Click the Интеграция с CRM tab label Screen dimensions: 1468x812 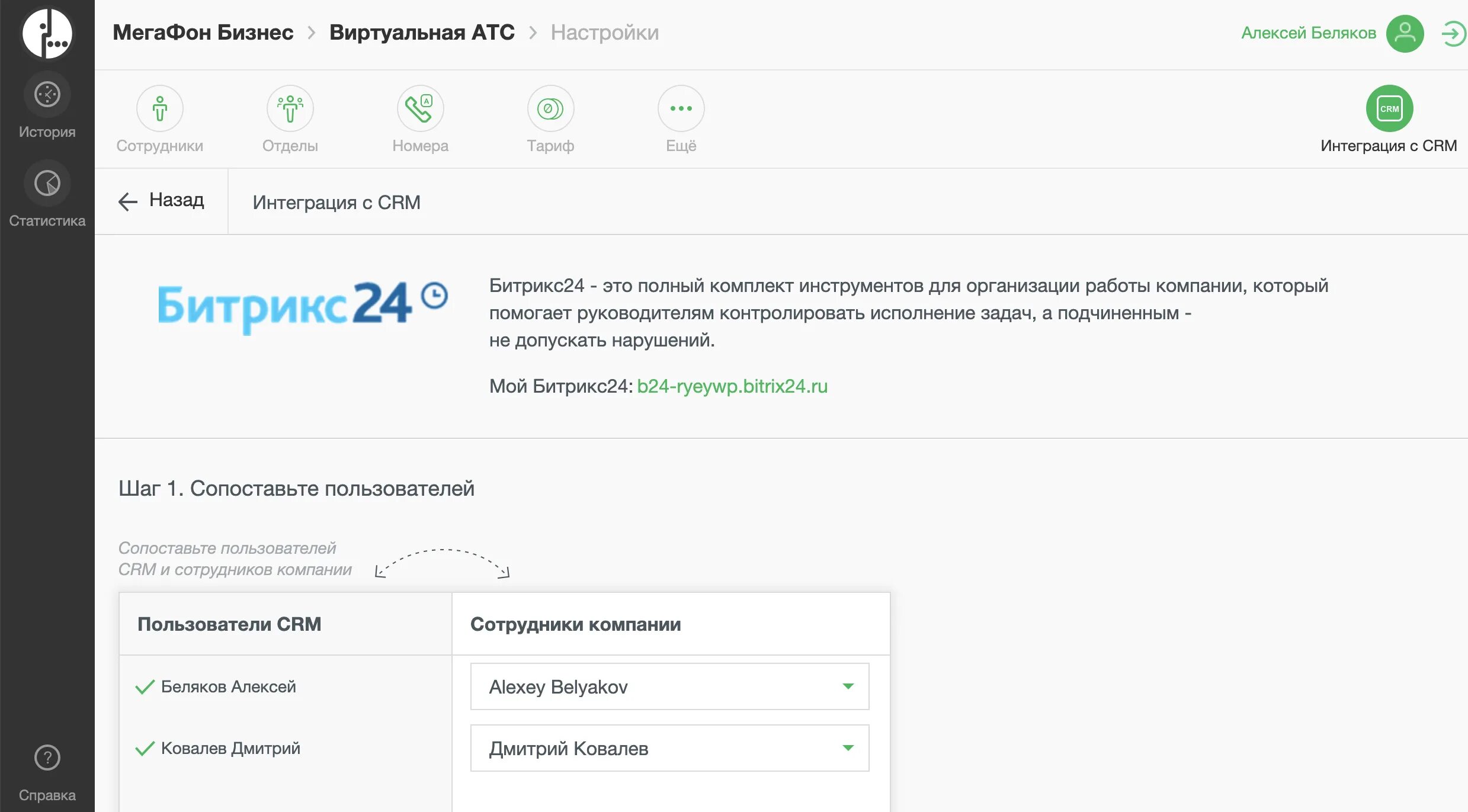point(1389,146)
